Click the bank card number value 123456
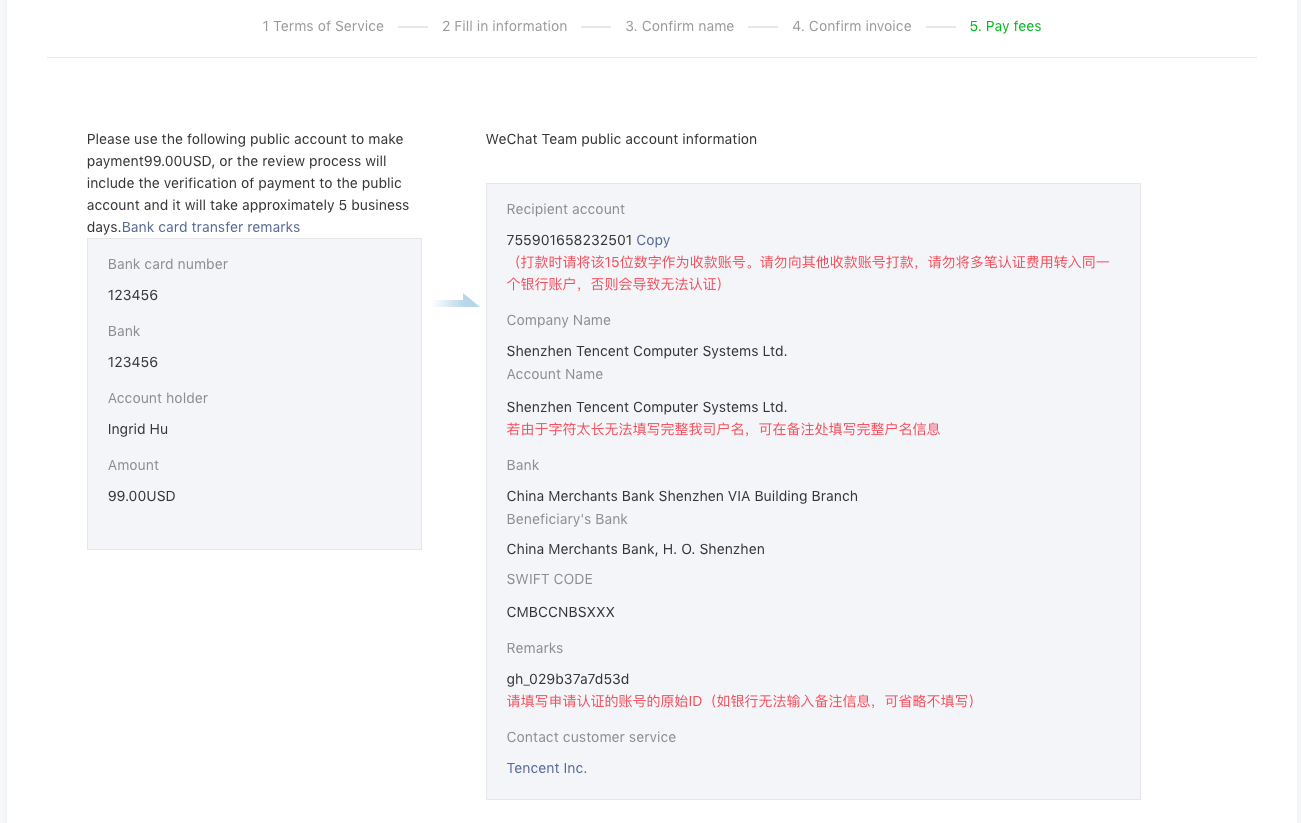Screen dimensions: 1301x823 click(133, 295)
